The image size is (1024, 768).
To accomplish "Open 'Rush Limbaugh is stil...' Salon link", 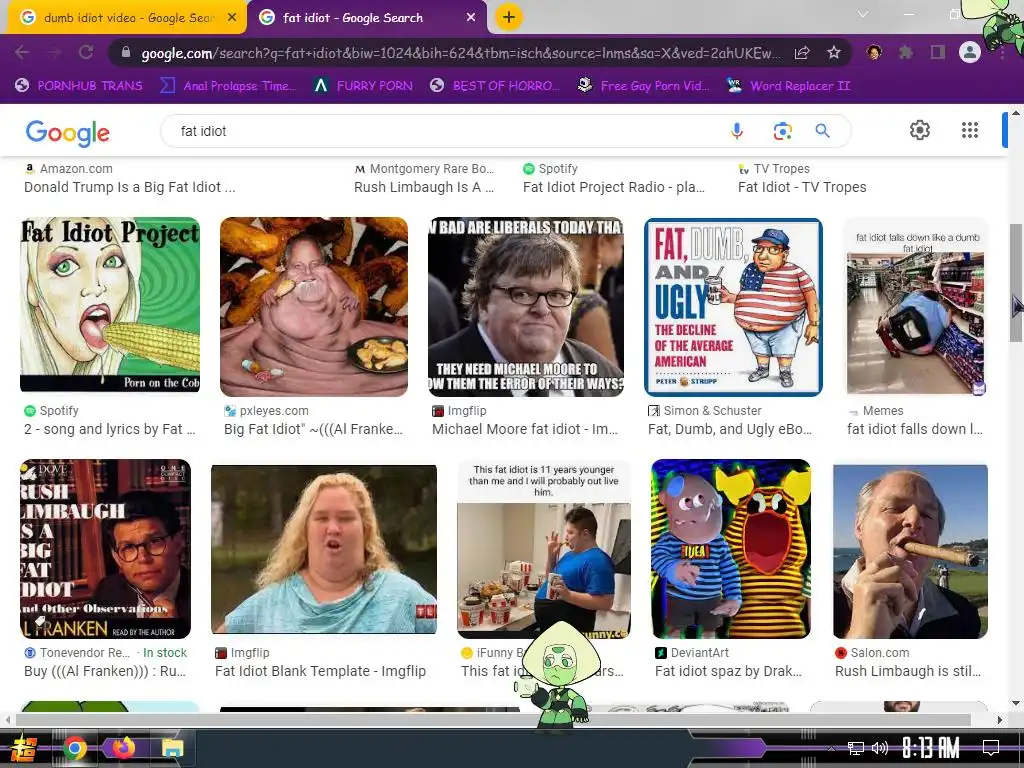I will (908, 671).
